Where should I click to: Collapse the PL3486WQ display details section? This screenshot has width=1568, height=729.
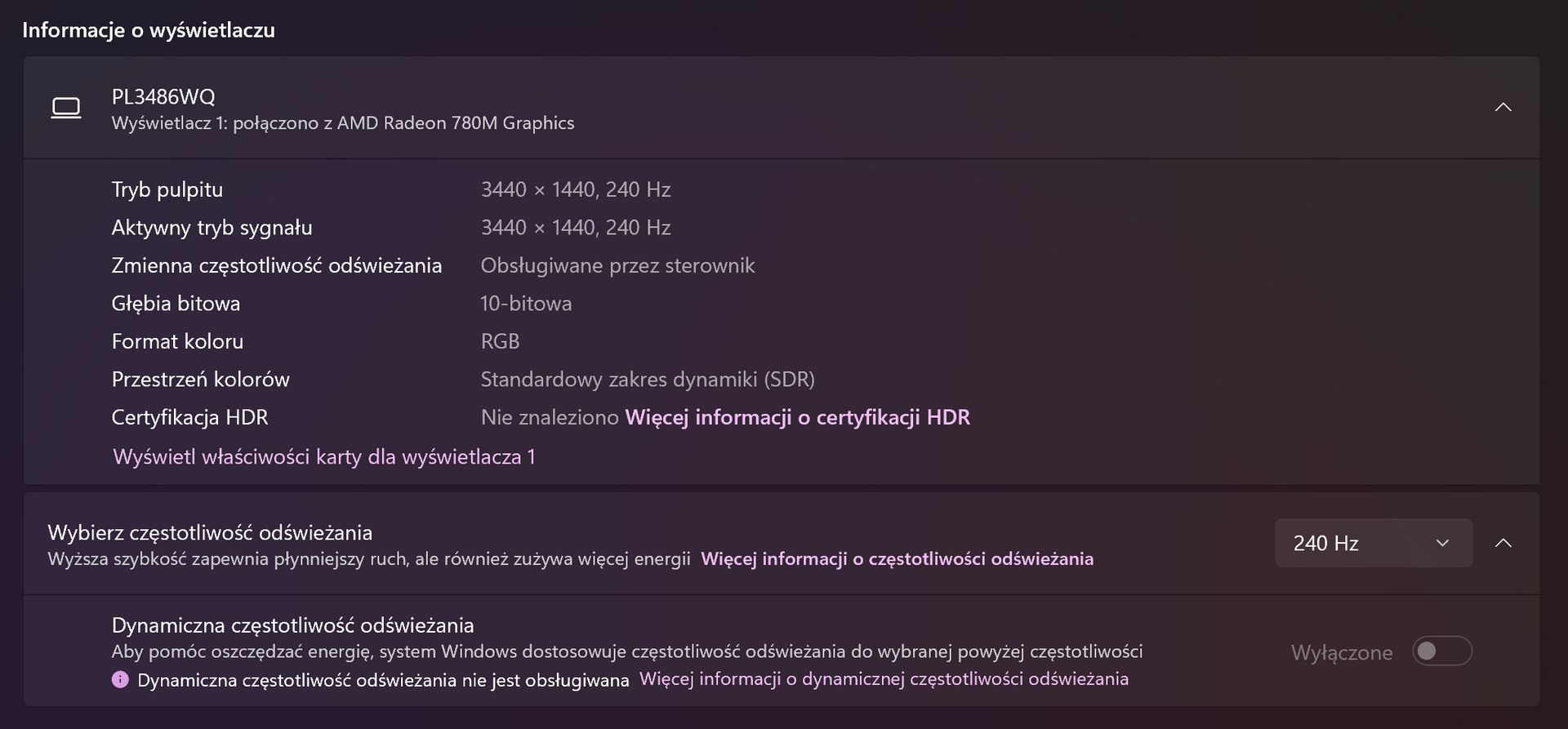(x=1503, y=108)
